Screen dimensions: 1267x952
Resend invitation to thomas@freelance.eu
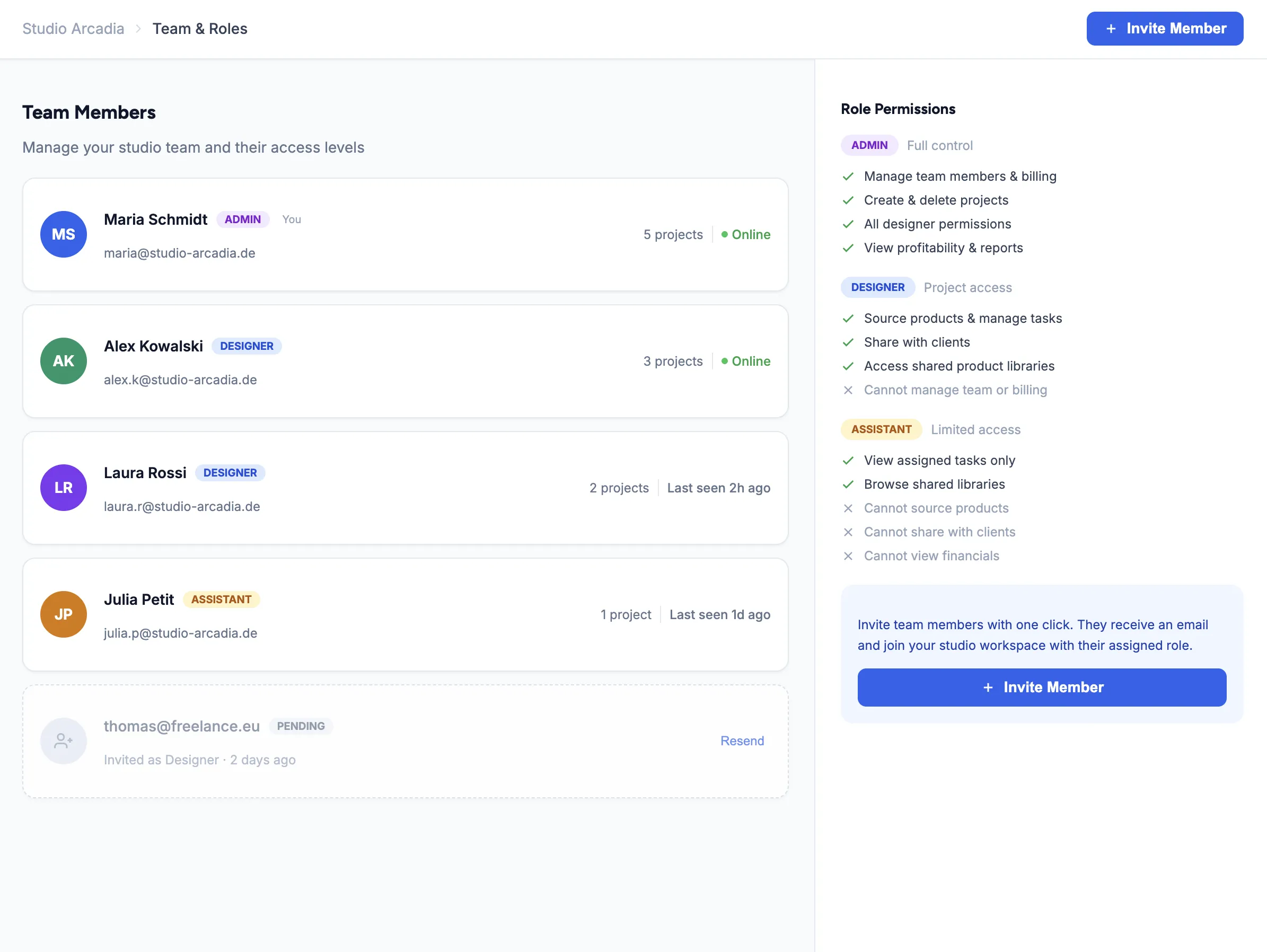[x=742, y=741]
